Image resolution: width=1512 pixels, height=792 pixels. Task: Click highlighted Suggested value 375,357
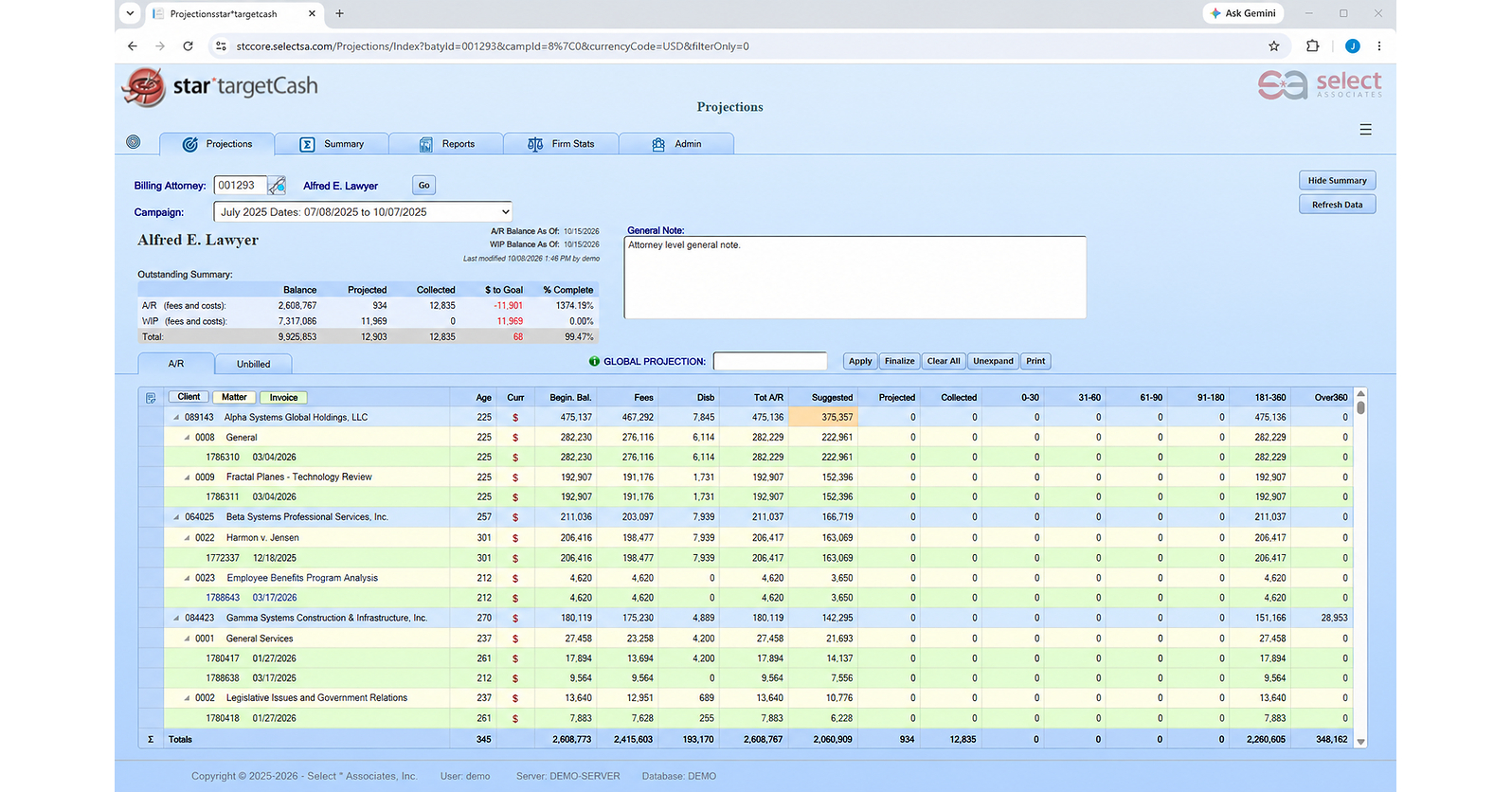(x=823, y=418)
